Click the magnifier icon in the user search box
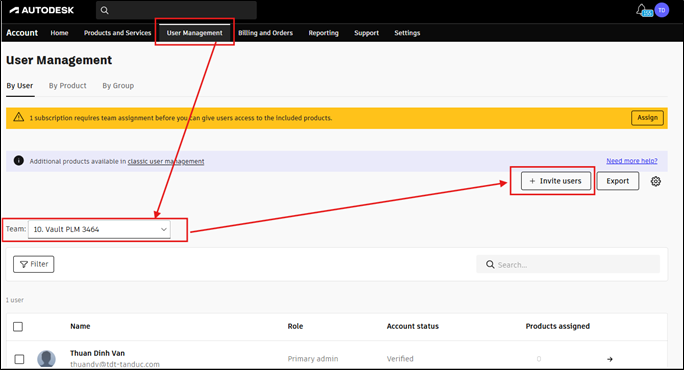This screenshot has width=684, height=370. [490, 264]
